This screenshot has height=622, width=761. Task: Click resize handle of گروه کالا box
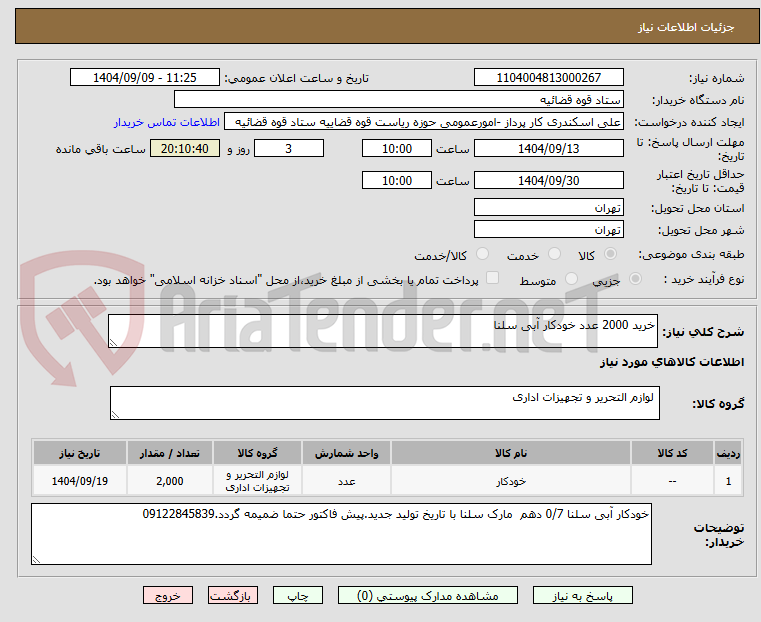pyautogui.click(x=116, y=414)
